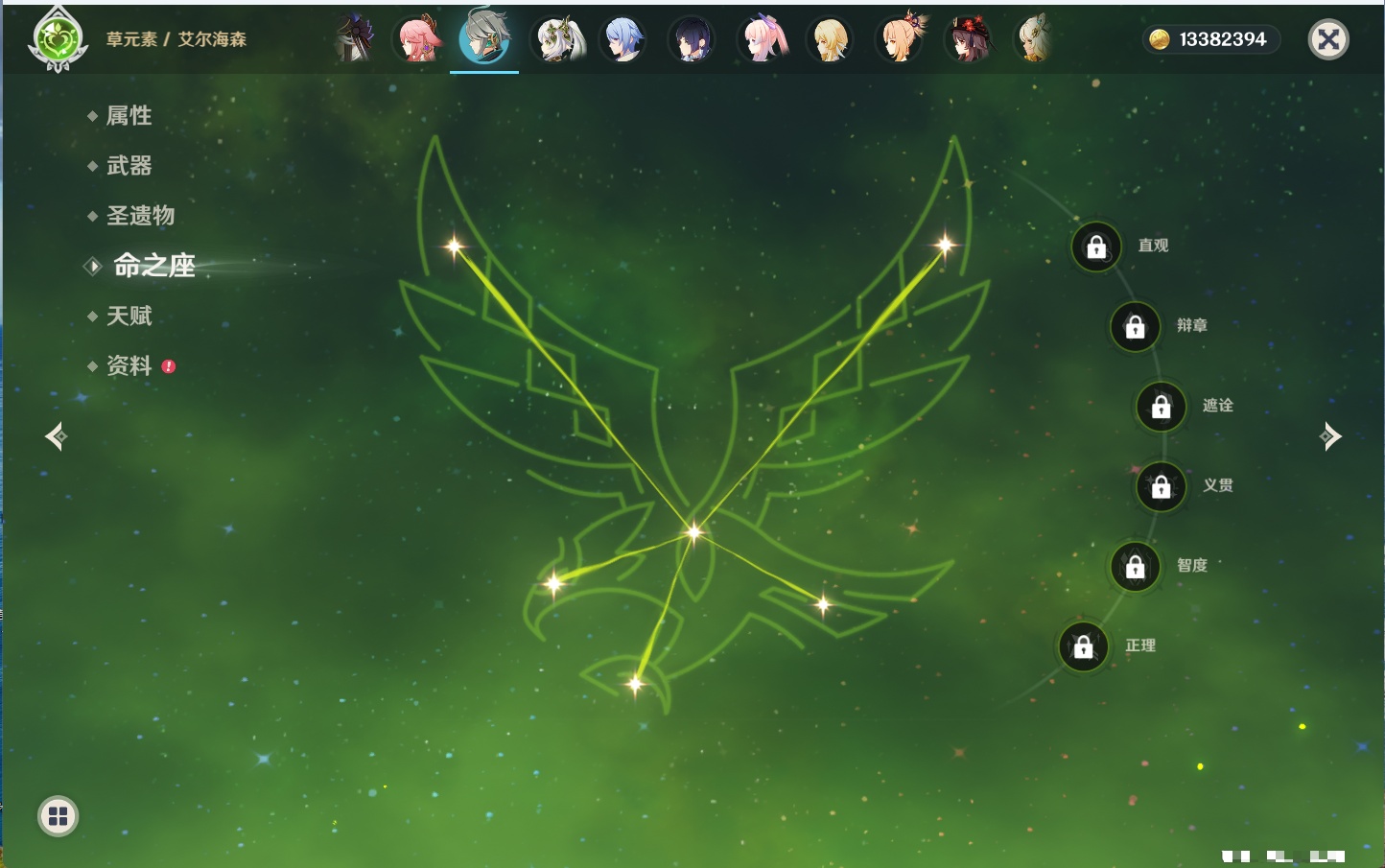This screenshot has height=868, width=1385.
Task: Open the locked 直观 constellation node
Action: (x=1096, y=246)
